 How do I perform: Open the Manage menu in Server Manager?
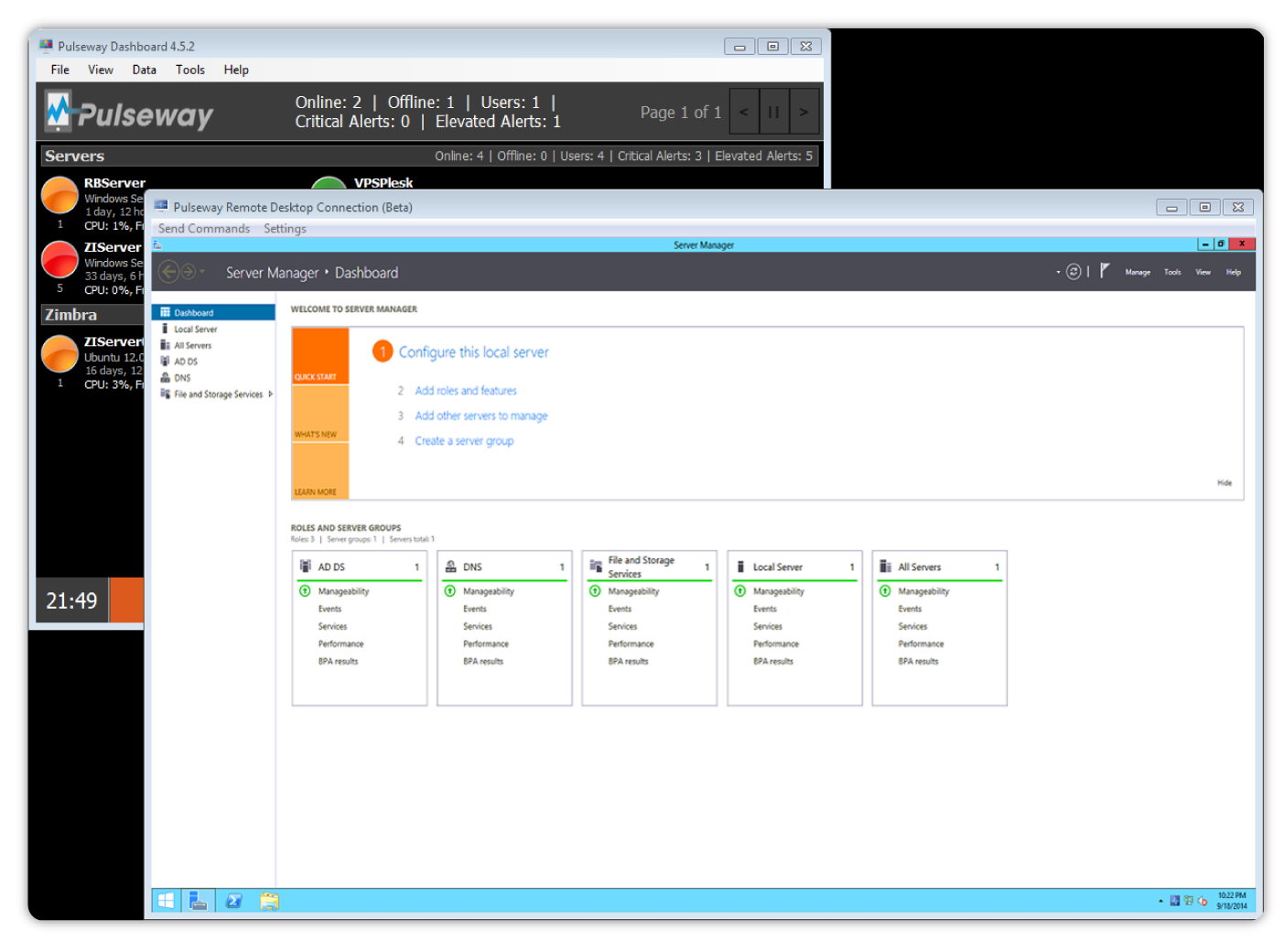[x=1138, y=272]
